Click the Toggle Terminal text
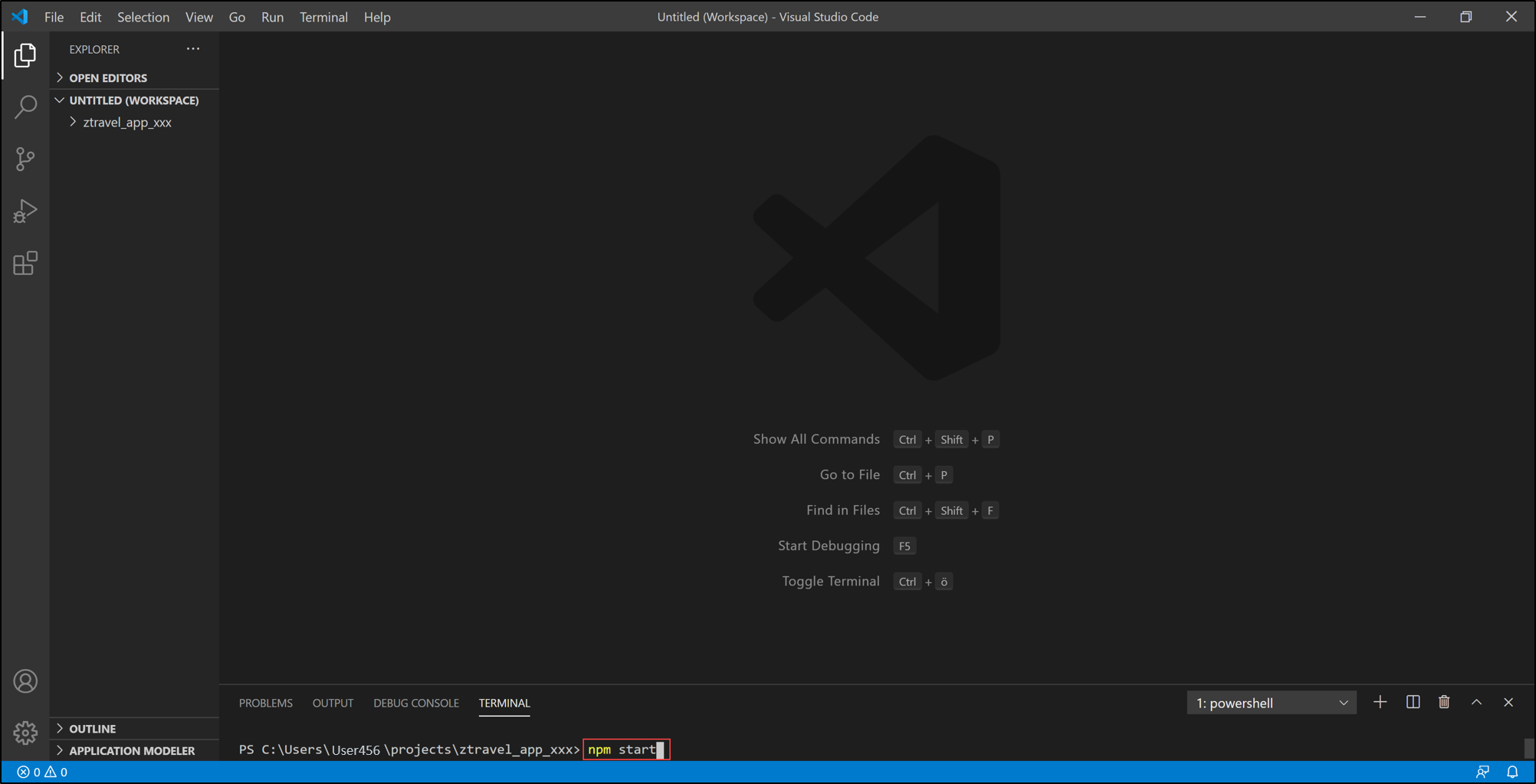1536x784 pixels. pos(831,581)
